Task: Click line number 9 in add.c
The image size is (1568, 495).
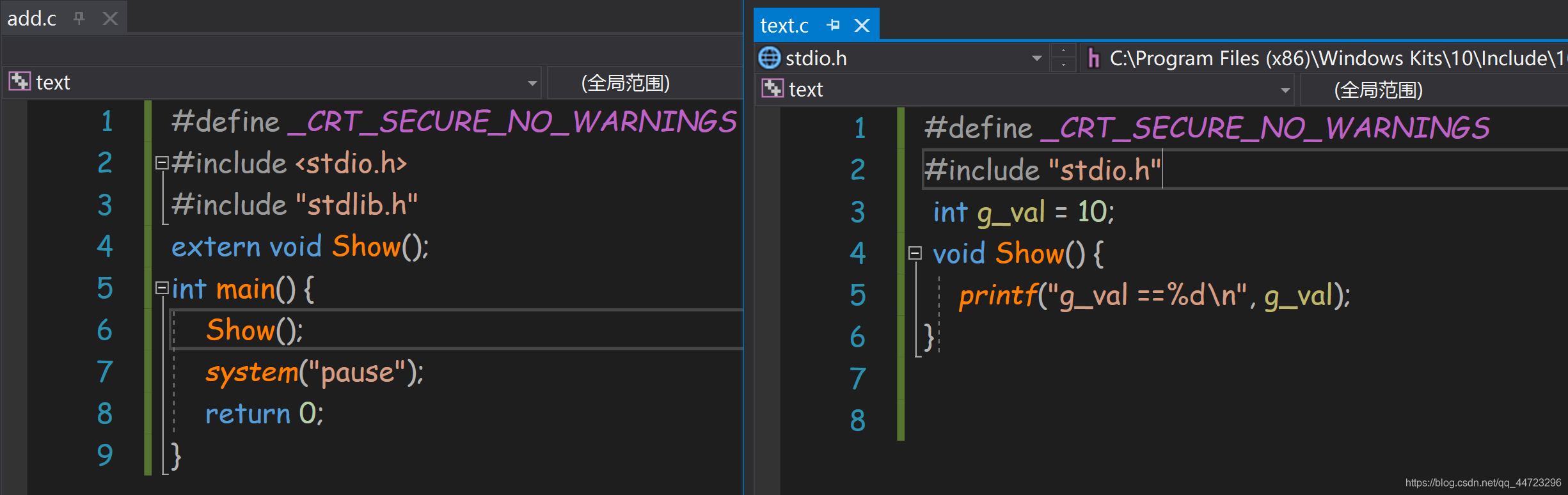Action: pos(105,455)
